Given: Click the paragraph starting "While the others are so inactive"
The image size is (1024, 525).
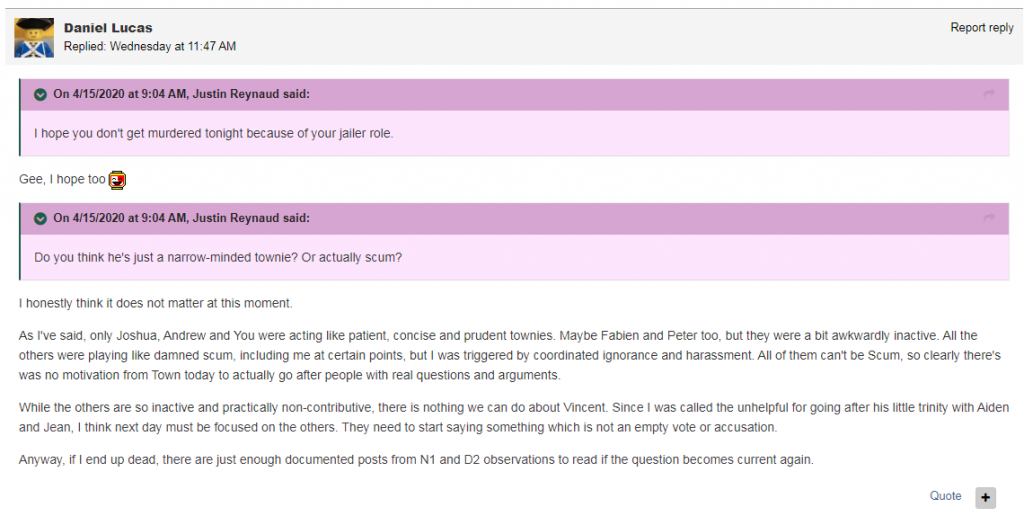Looking at the screenshot, I should click(500, 418).
